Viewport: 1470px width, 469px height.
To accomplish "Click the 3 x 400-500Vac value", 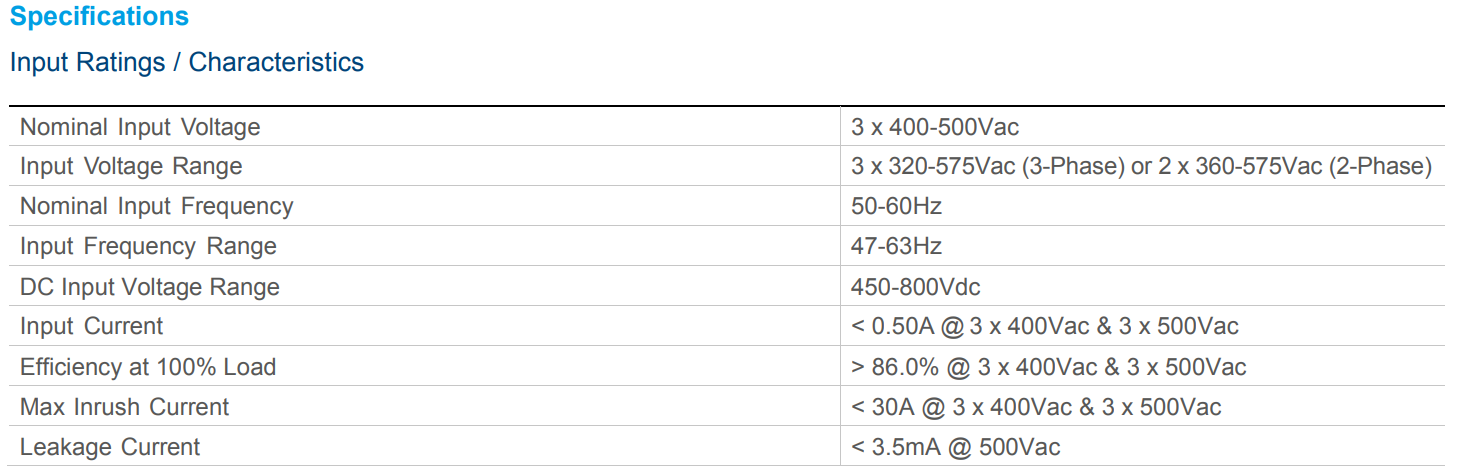I will [x=935, y=127].
